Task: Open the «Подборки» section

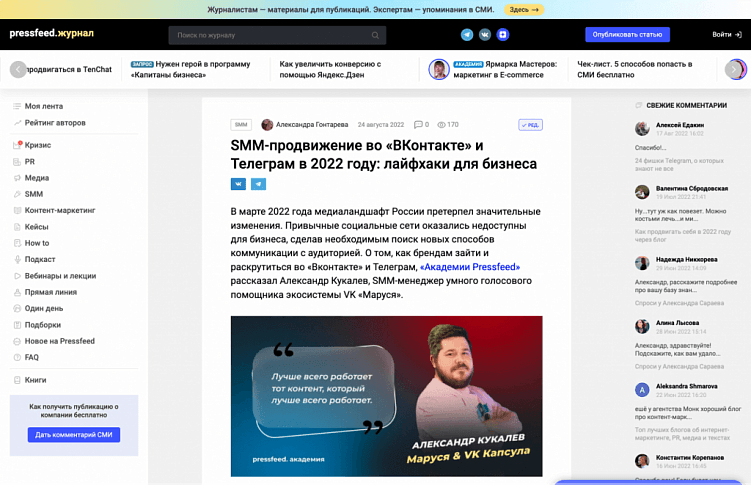Action: [42, 325]
